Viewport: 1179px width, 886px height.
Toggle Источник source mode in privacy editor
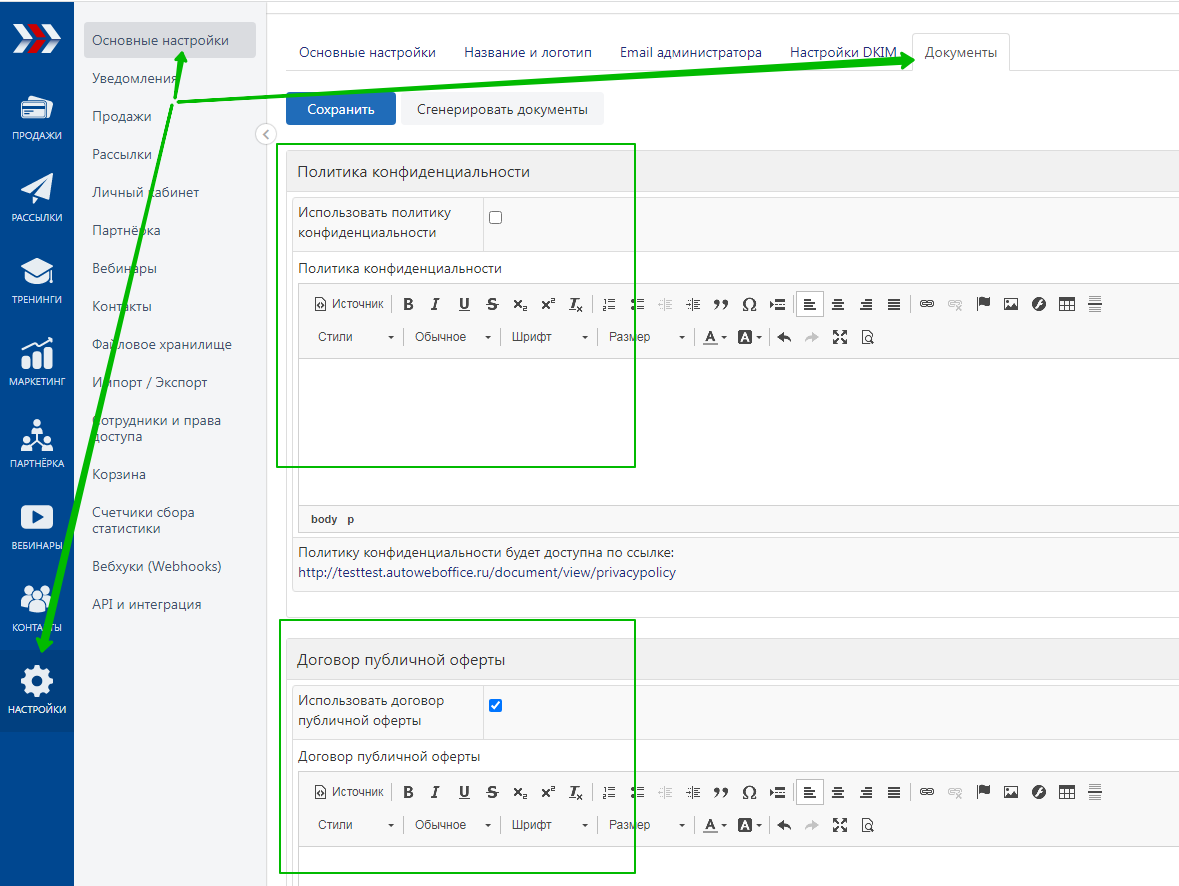click(349, 304)
